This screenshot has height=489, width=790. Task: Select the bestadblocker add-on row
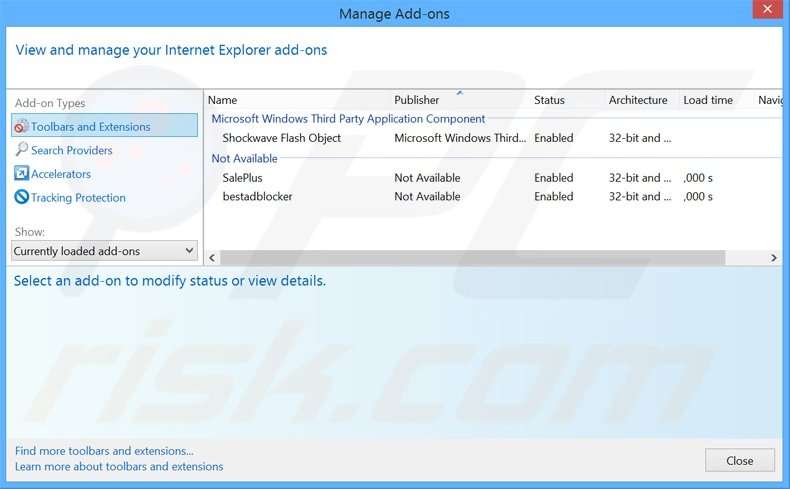494,196
